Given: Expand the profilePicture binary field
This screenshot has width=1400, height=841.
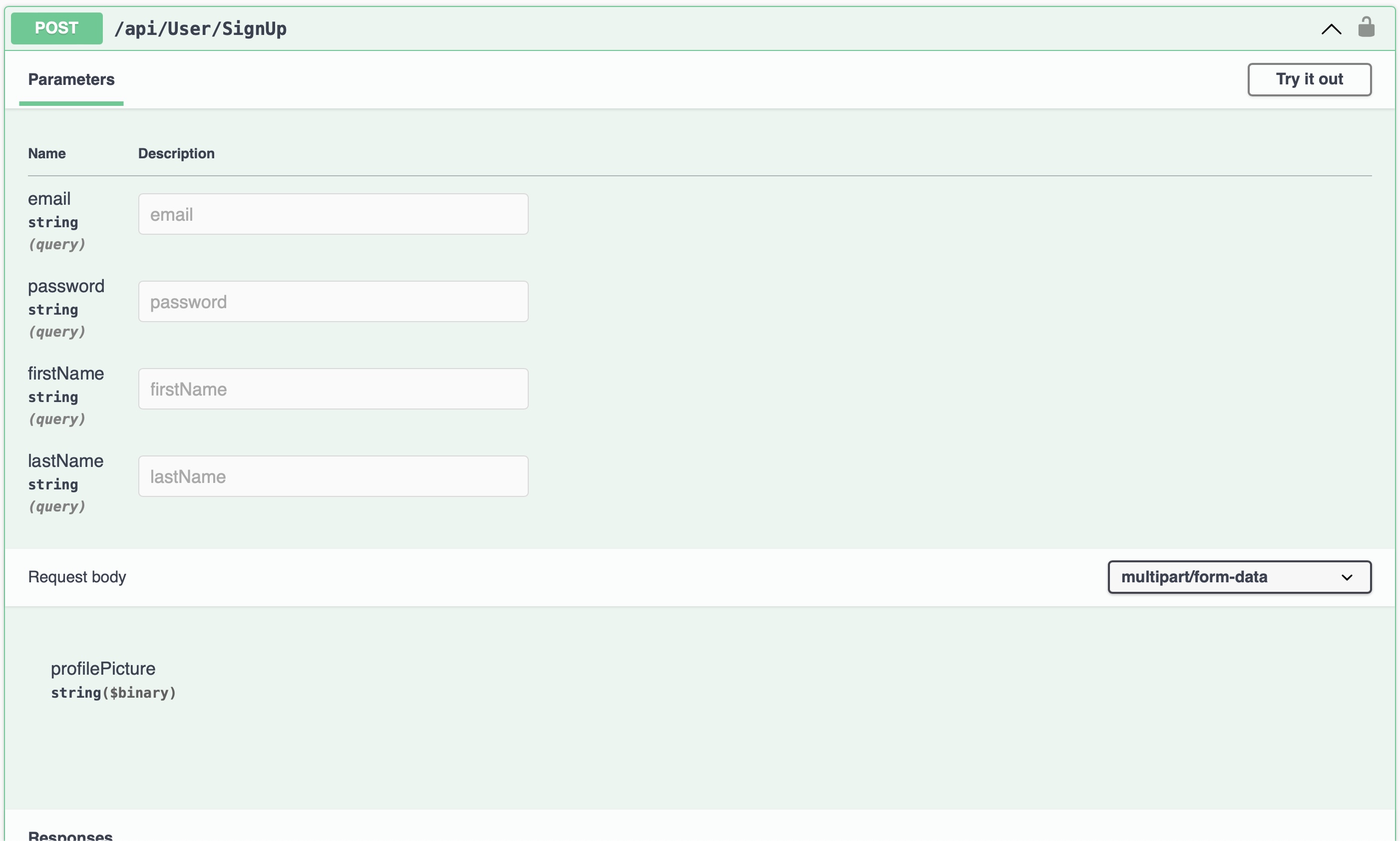Looking at the screenshot, I should (x=102, y=667).
